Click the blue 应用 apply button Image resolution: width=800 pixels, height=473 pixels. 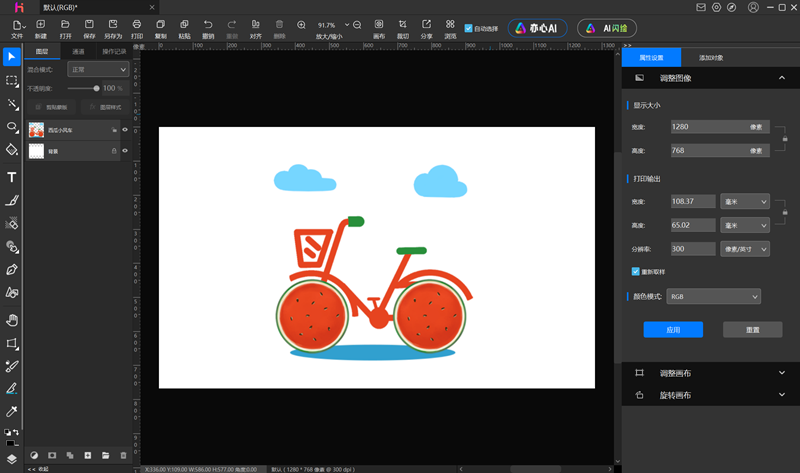point(673,330)
